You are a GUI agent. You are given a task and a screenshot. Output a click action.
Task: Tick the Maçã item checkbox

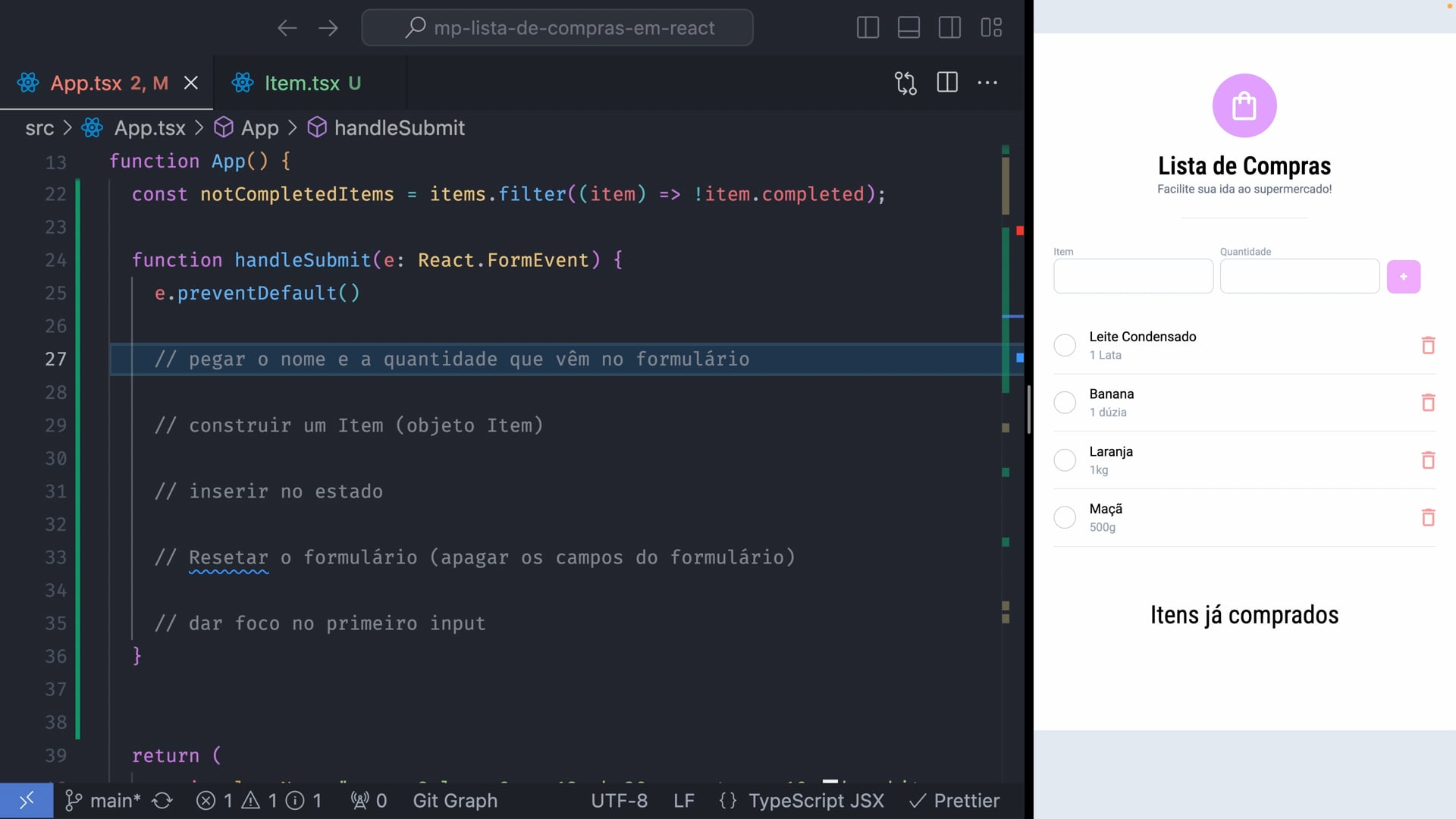(x=1065, y=517)
